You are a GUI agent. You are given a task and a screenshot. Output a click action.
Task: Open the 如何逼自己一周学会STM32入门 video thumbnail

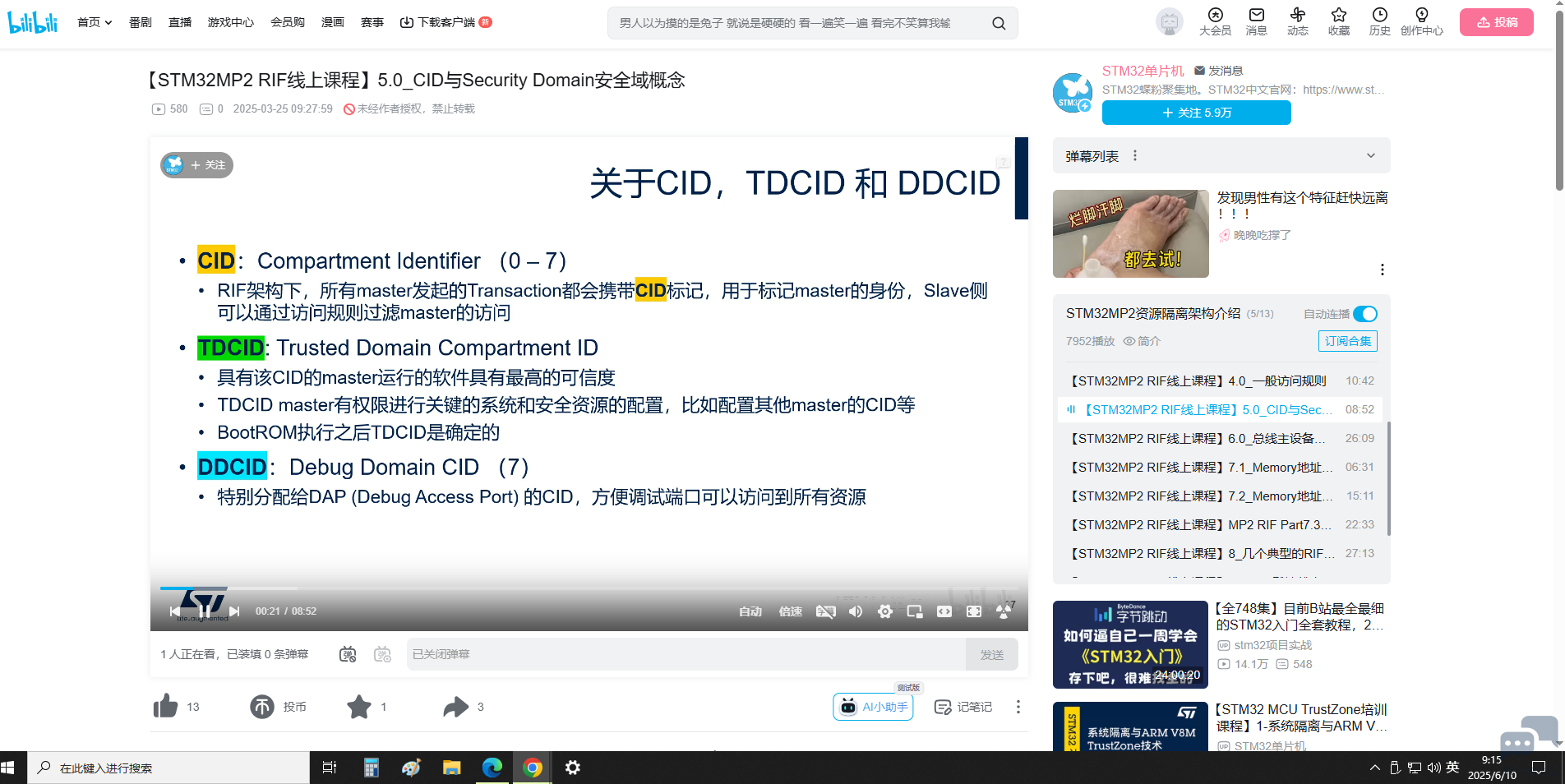1130,644
